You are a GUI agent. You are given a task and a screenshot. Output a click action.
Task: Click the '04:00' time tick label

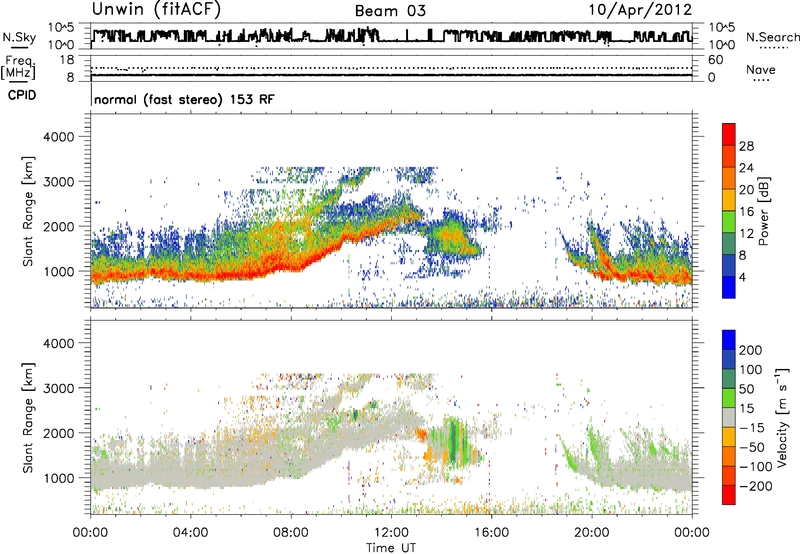click(190, 533)
